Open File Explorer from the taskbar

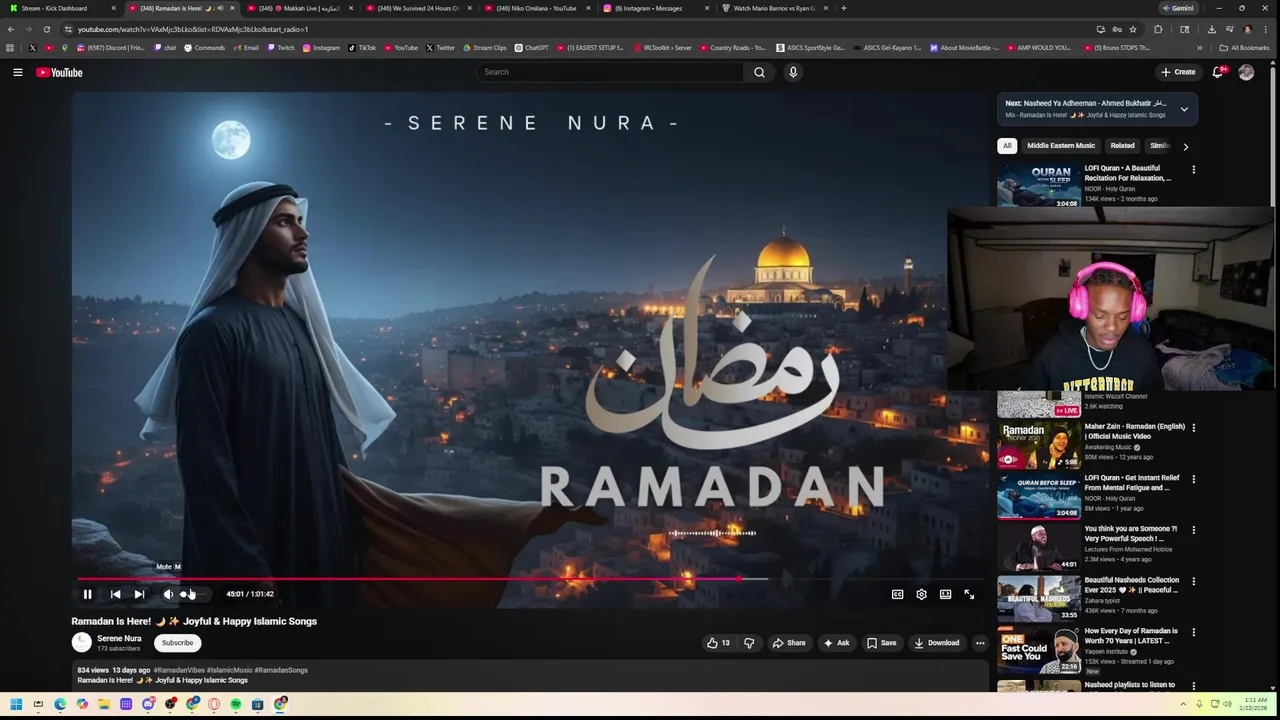coord(104,704)
